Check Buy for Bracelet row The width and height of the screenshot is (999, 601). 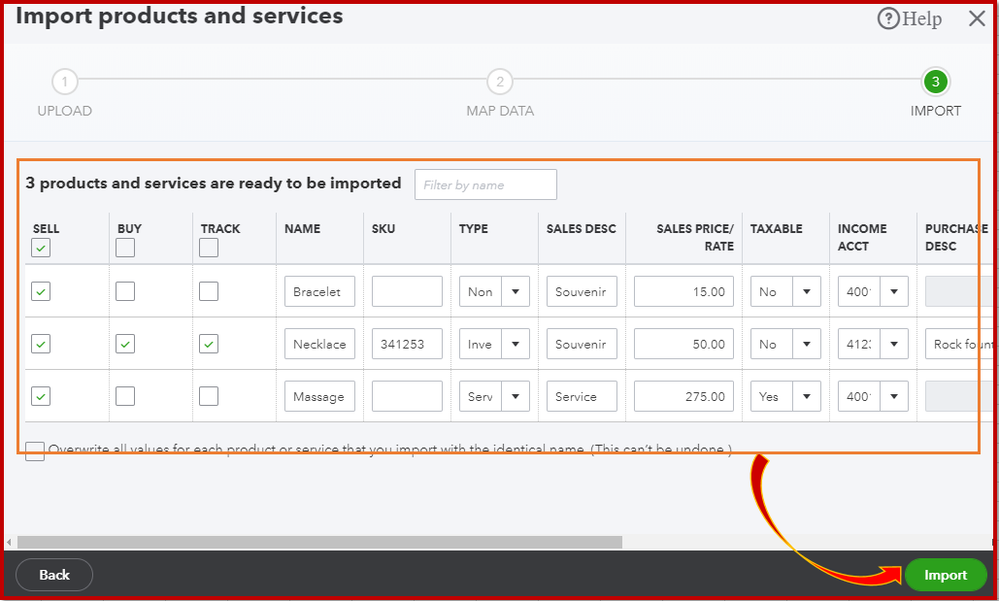tap(125, 292)
